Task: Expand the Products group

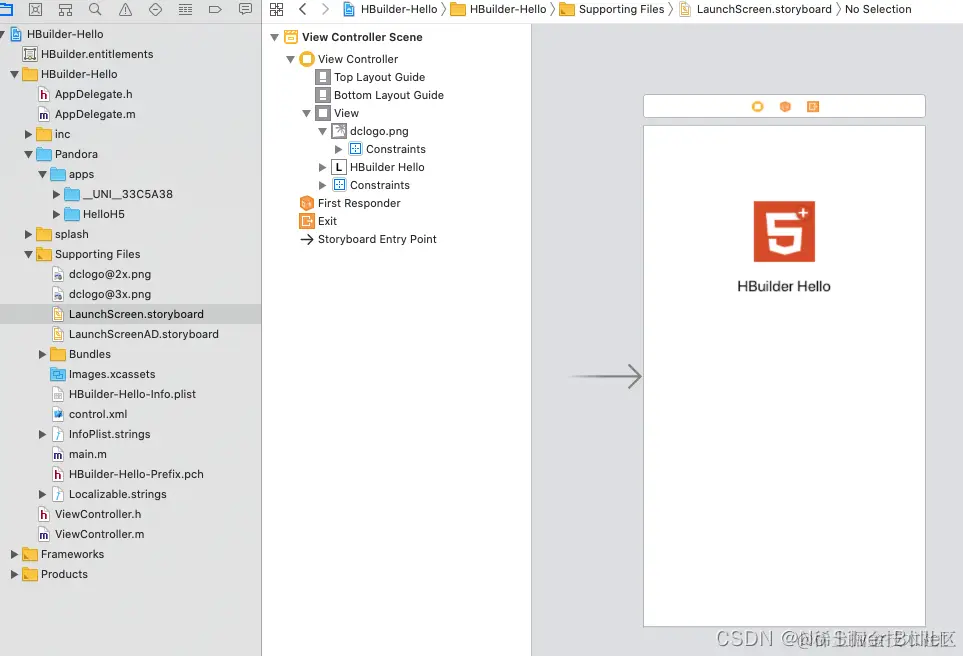Action: (14, 574)
